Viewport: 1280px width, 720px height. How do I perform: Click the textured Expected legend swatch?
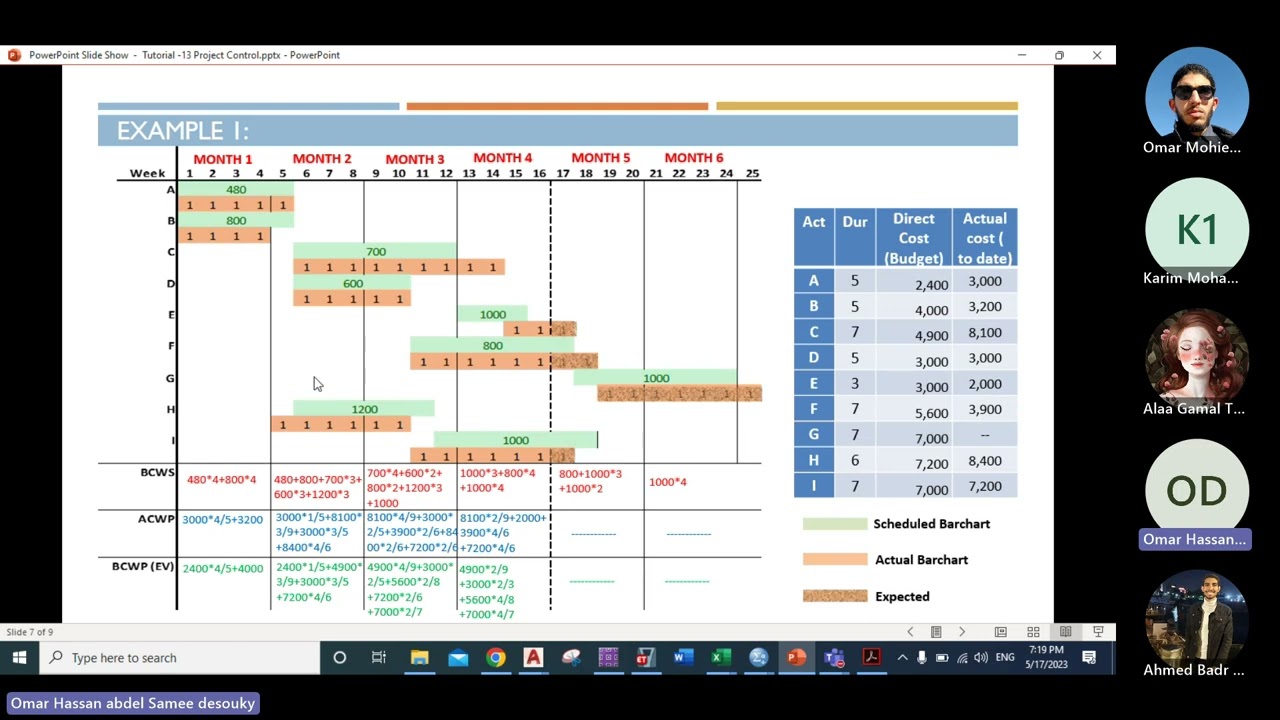(x=835, y=595)
